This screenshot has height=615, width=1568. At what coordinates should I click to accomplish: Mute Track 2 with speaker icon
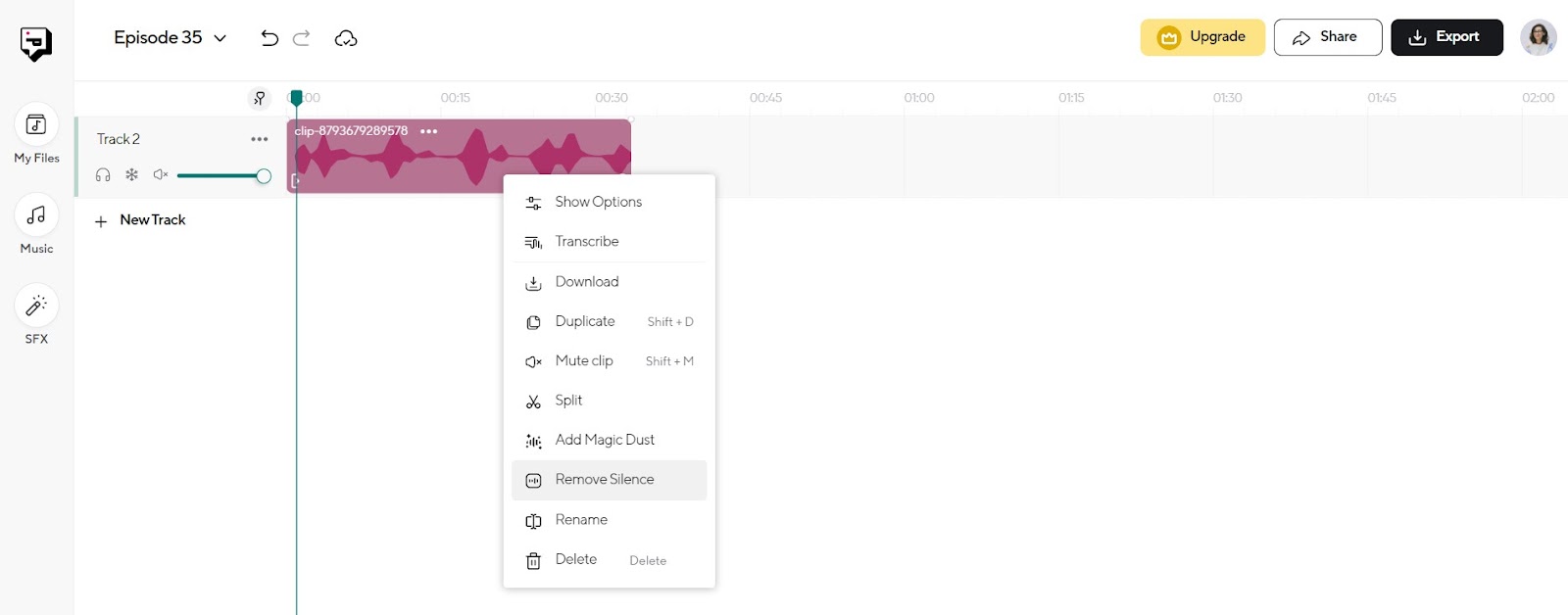click(x=161, y=175)
